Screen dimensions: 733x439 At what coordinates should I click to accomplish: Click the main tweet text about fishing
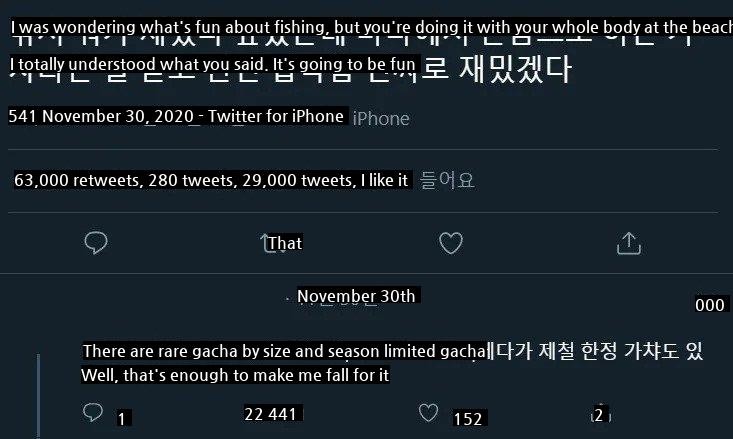click(x=370, y=28)
